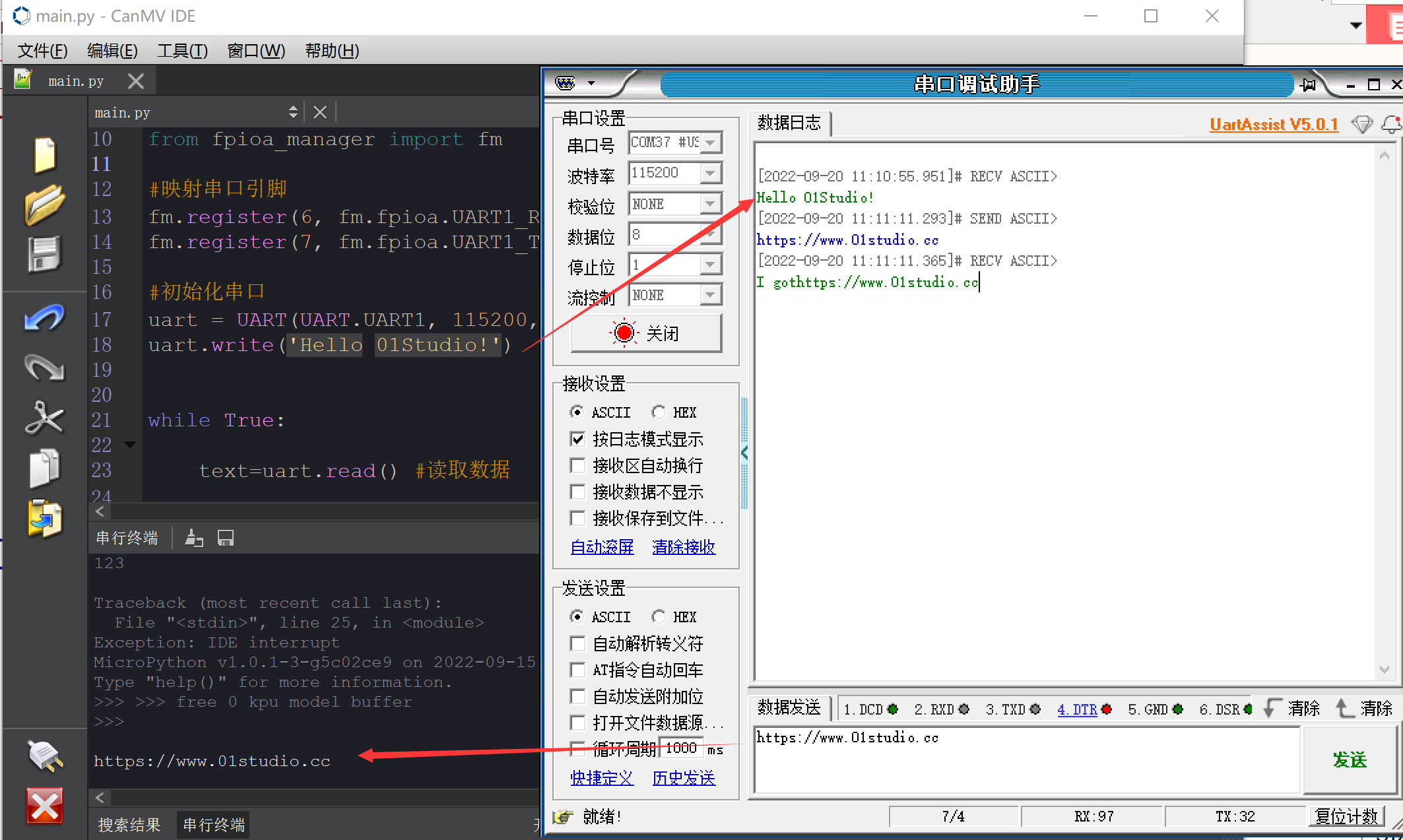Enable 自动解析转义符 checkbox
The width and height of the screenshot is (1403, 840).
(577, 643)
